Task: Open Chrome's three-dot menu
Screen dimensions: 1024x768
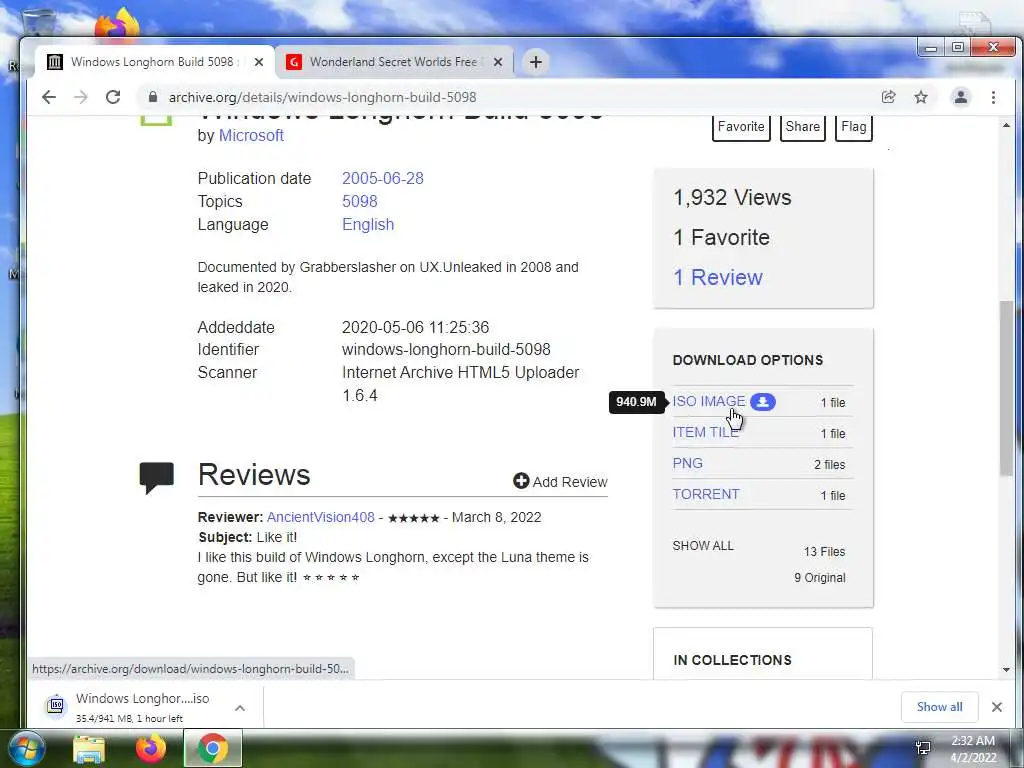Action: tap(993, 97)
